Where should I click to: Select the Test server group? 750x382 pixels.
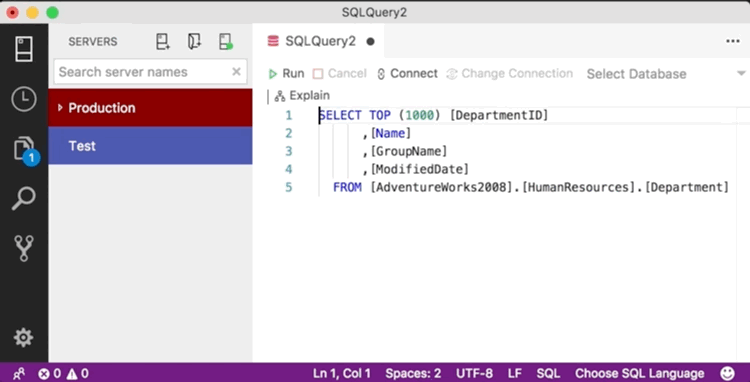click(x=150, y=146)
